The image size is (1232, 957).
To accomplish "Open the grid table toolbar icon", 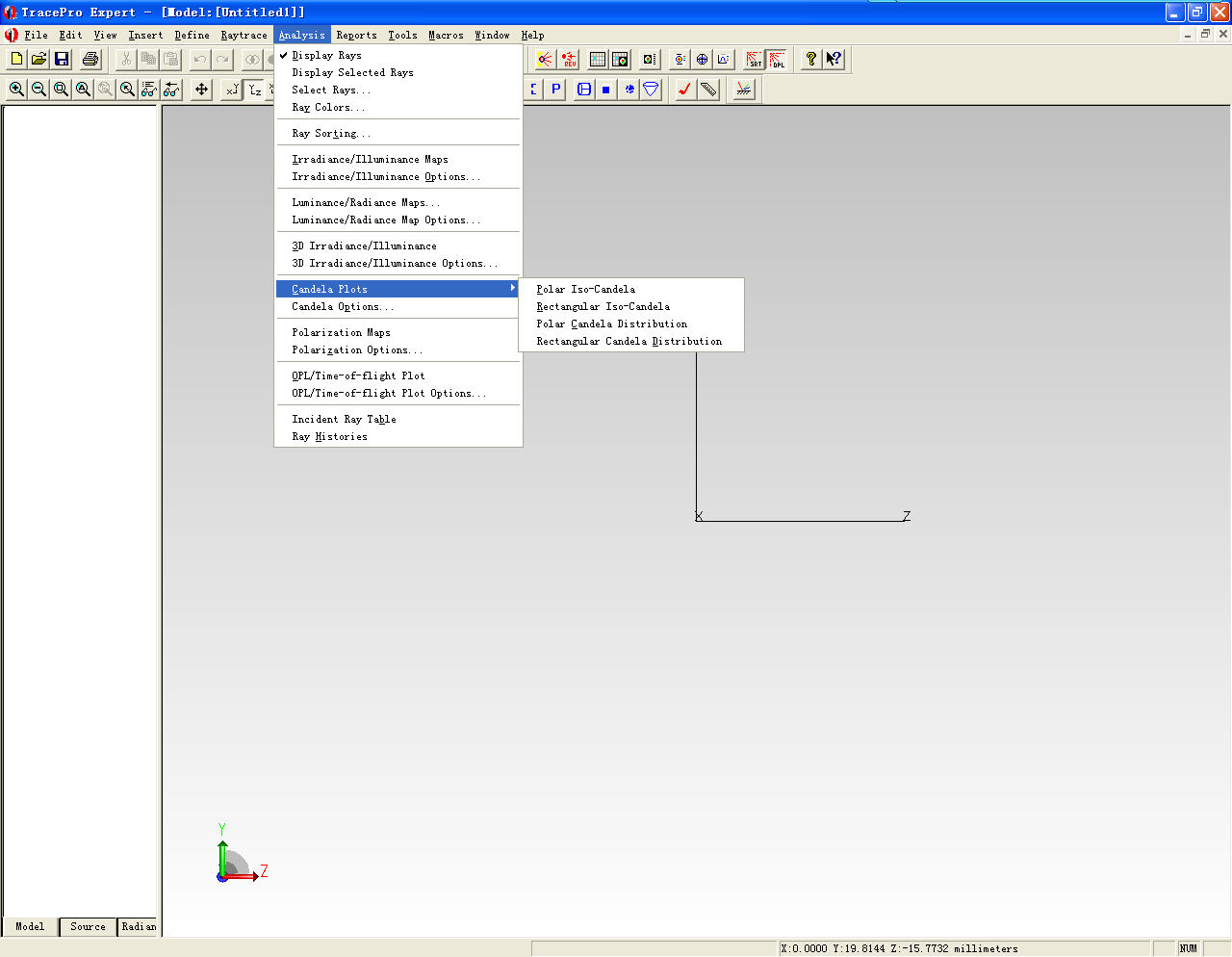I will pos(598,60).
